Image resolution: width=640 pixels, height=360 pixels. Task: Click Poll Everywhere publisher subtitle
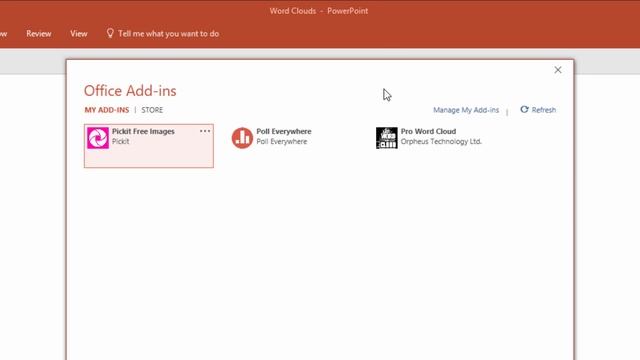(282, 142)
